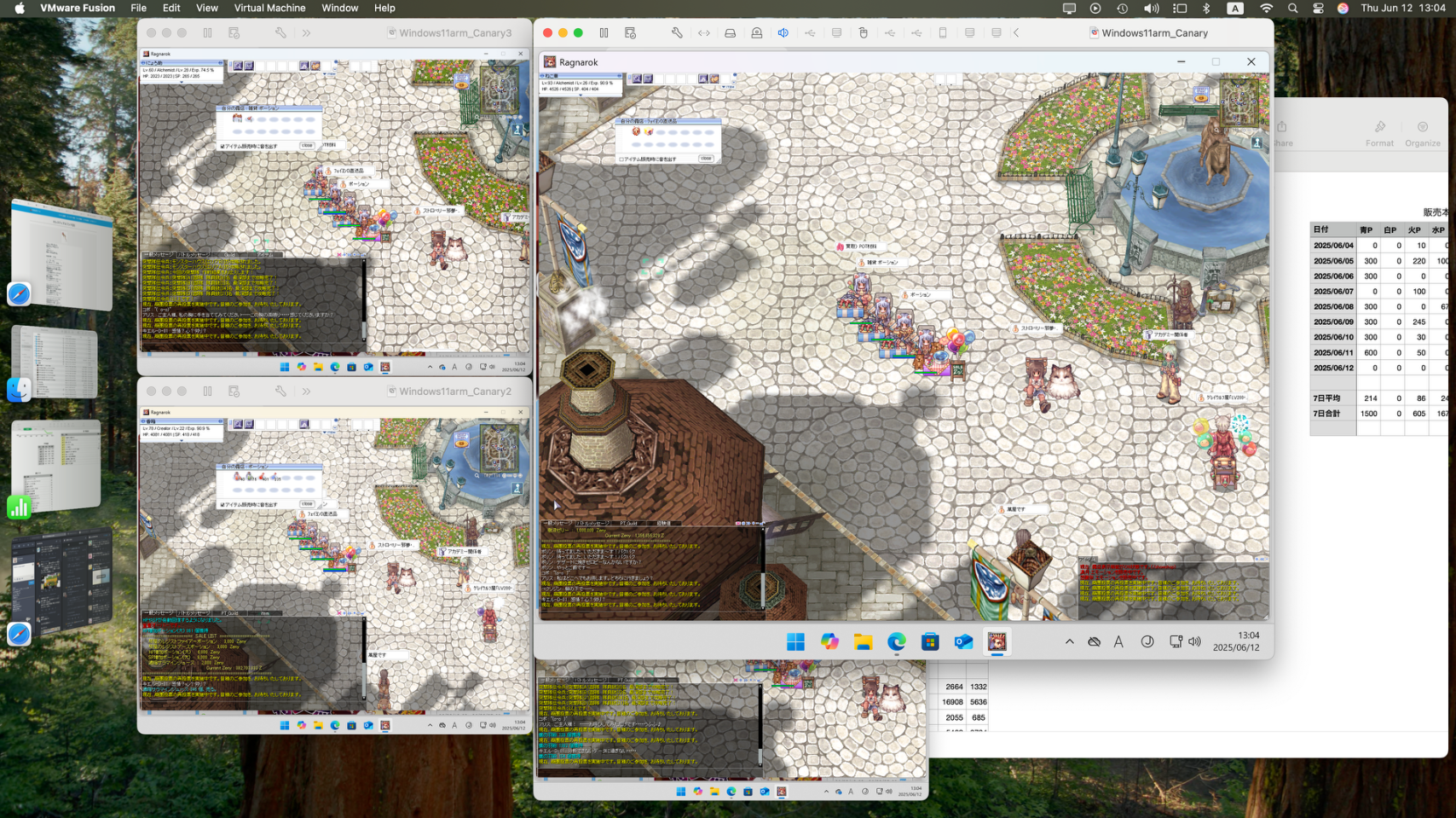
Task: Toggle sound-on-sale checkbox in Canary3 shop window
Action: coord(222,146)
